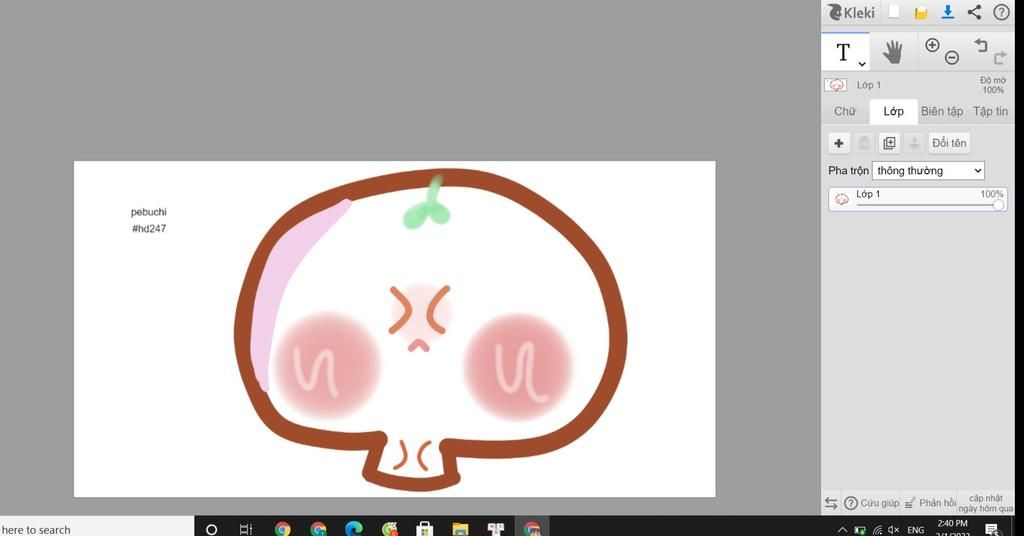
Task: Click the Độ mờ 100% opacity label
Action: pyautogui.click(x=993, y=85)
